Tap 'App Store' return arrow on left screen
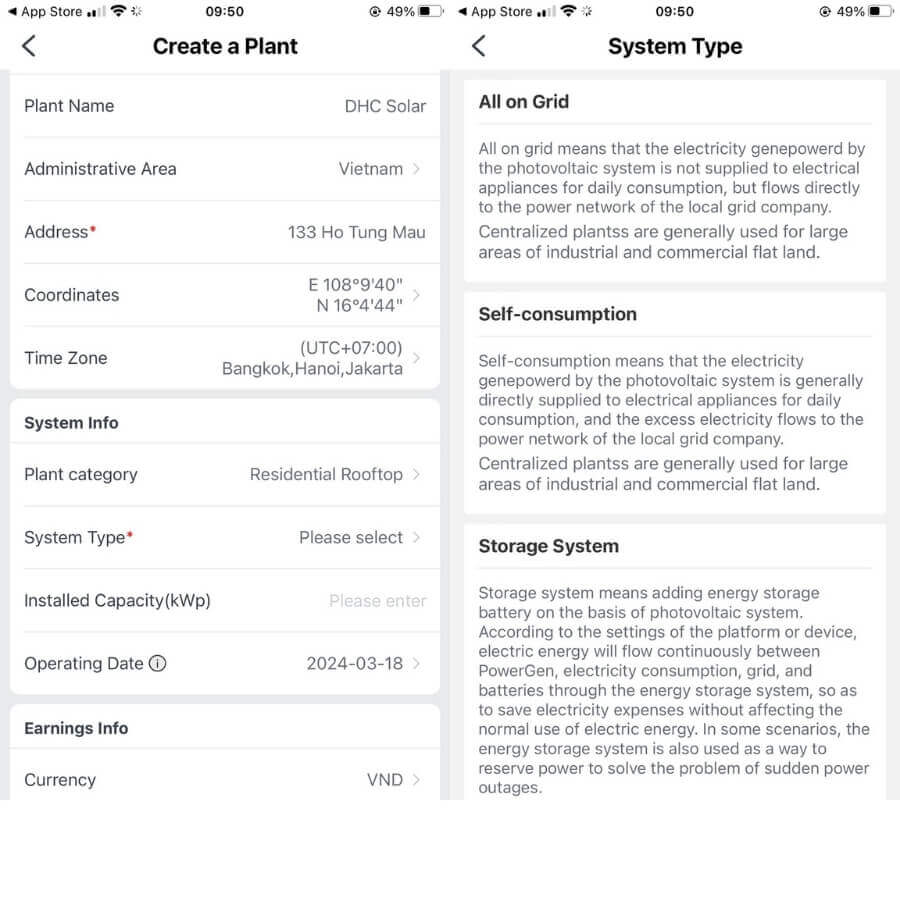The height and width of the screenshot is (900, 900). pyautogui.click(x=11, y=11)
